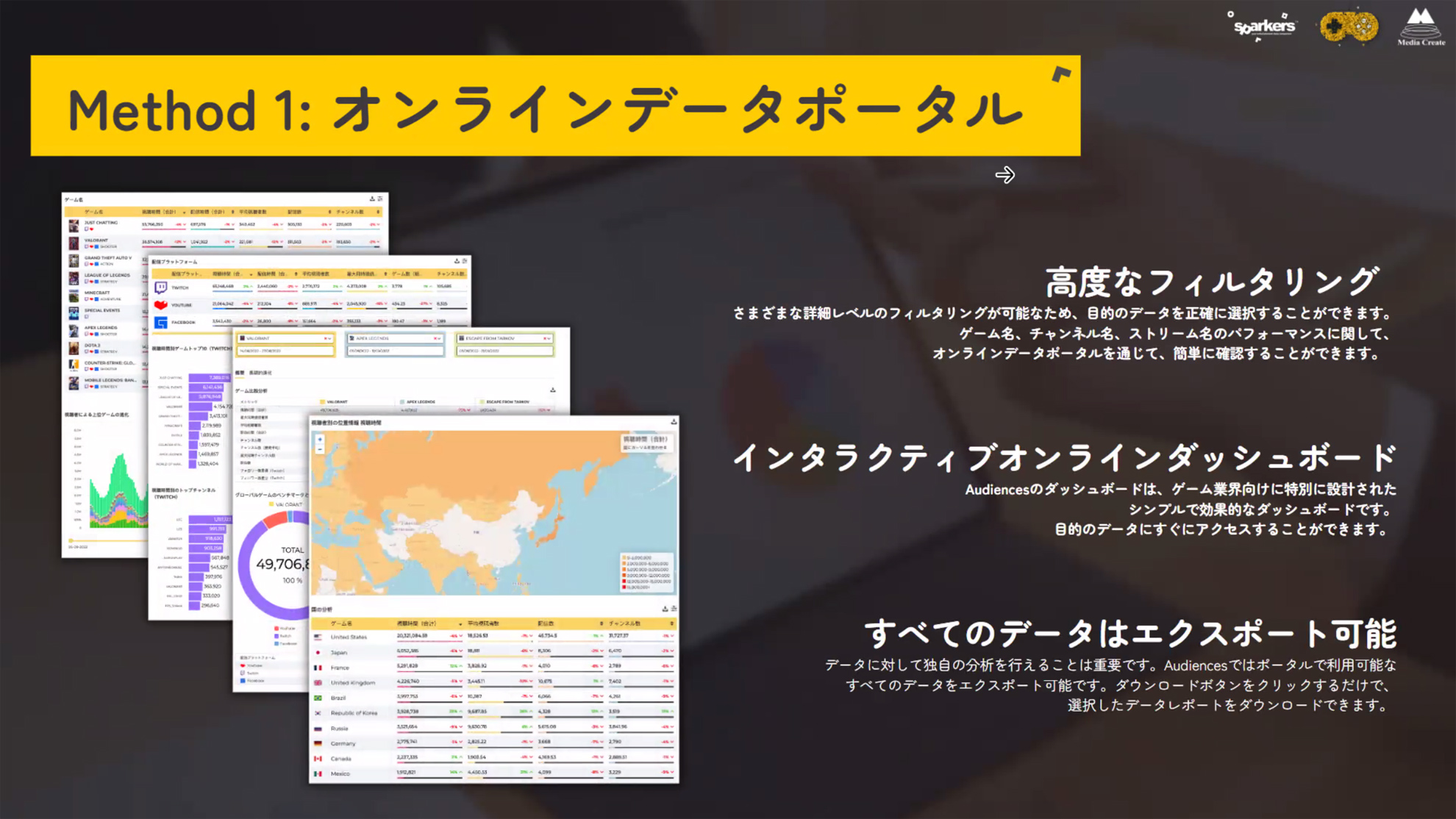This screenshot has height=819, width=1456.
Task: Click the Sparkers logo
Action: (1263, 26)
